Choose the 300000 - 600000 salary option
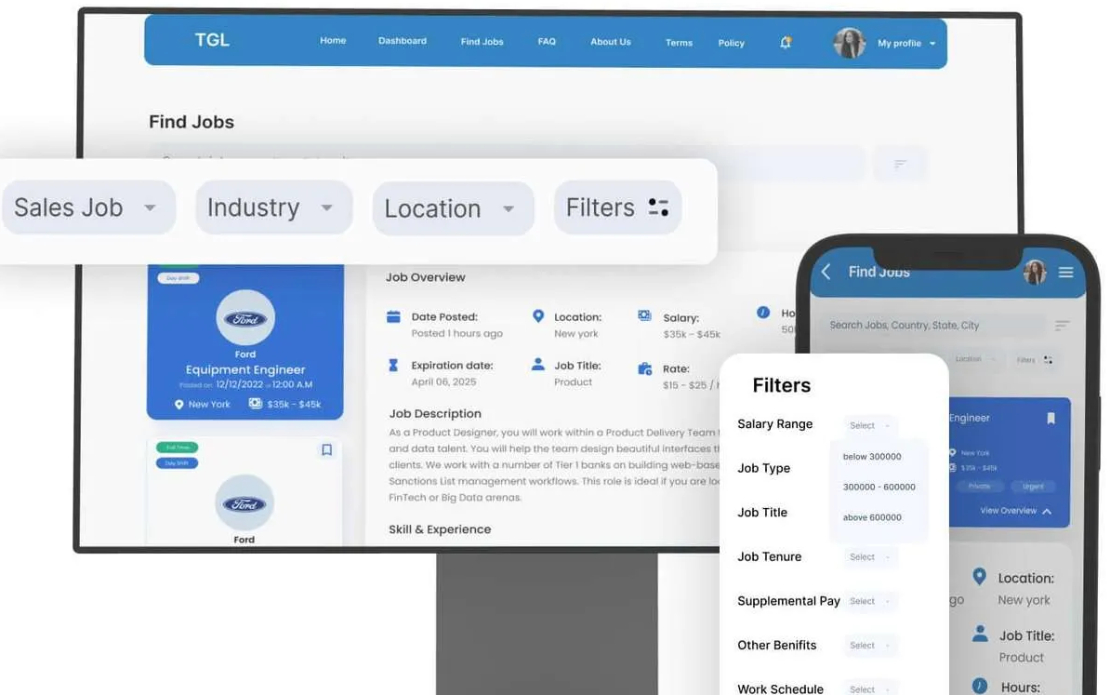Image resolution: width=1110 pixels, height=695 pixels. [x=879, y=487]
